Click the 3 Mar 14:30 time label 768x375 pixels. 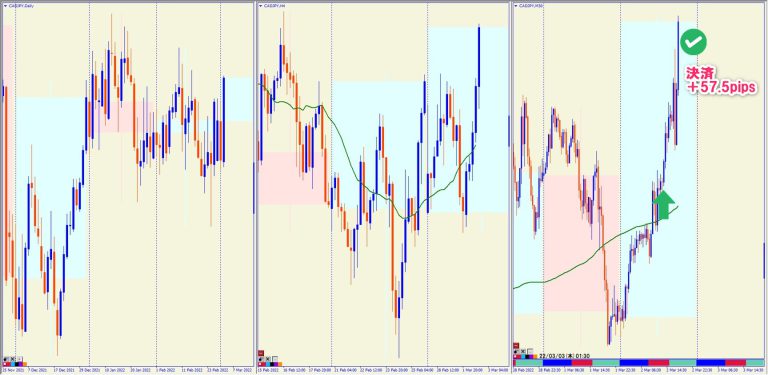pos(754,370)
